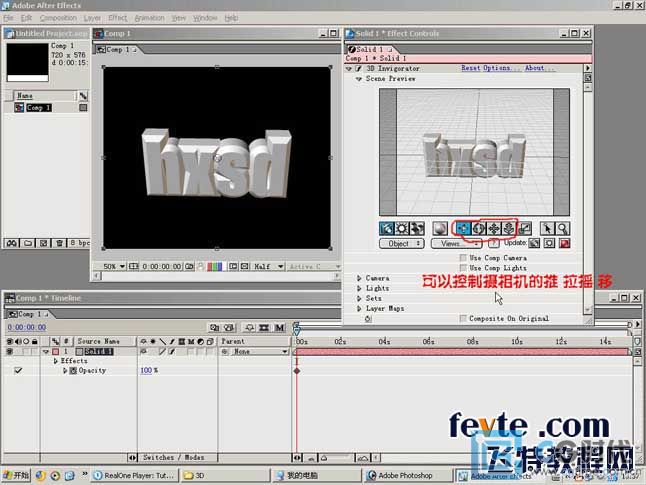
Task: Toggle video visibility for Solid 1 layer
Action: point(9,351)
